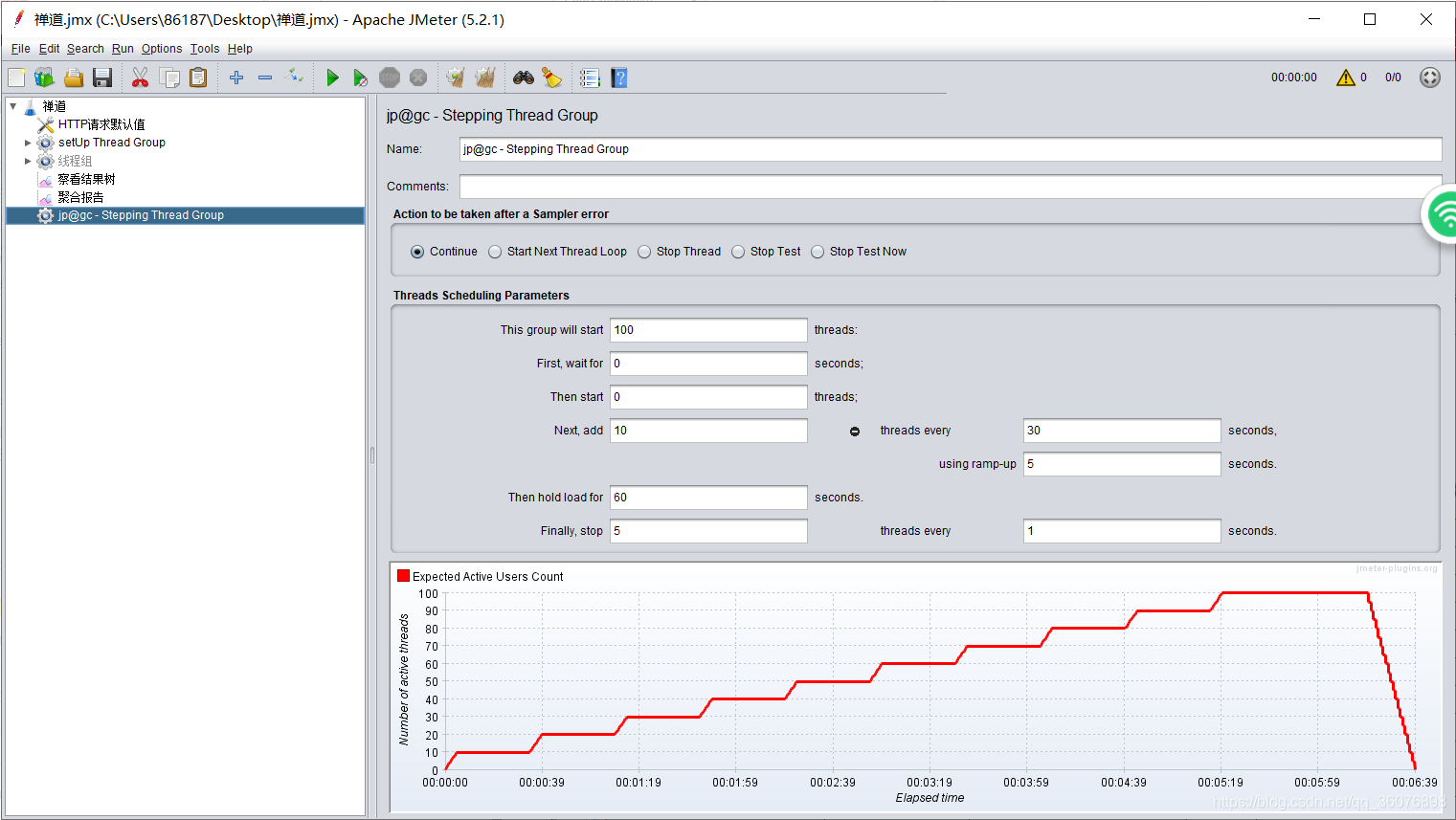Image resolution: width=1456 pixels, height=820 pixels.
Task: Click the Clear all double-broom icon
Action: (x=485, y=78)
